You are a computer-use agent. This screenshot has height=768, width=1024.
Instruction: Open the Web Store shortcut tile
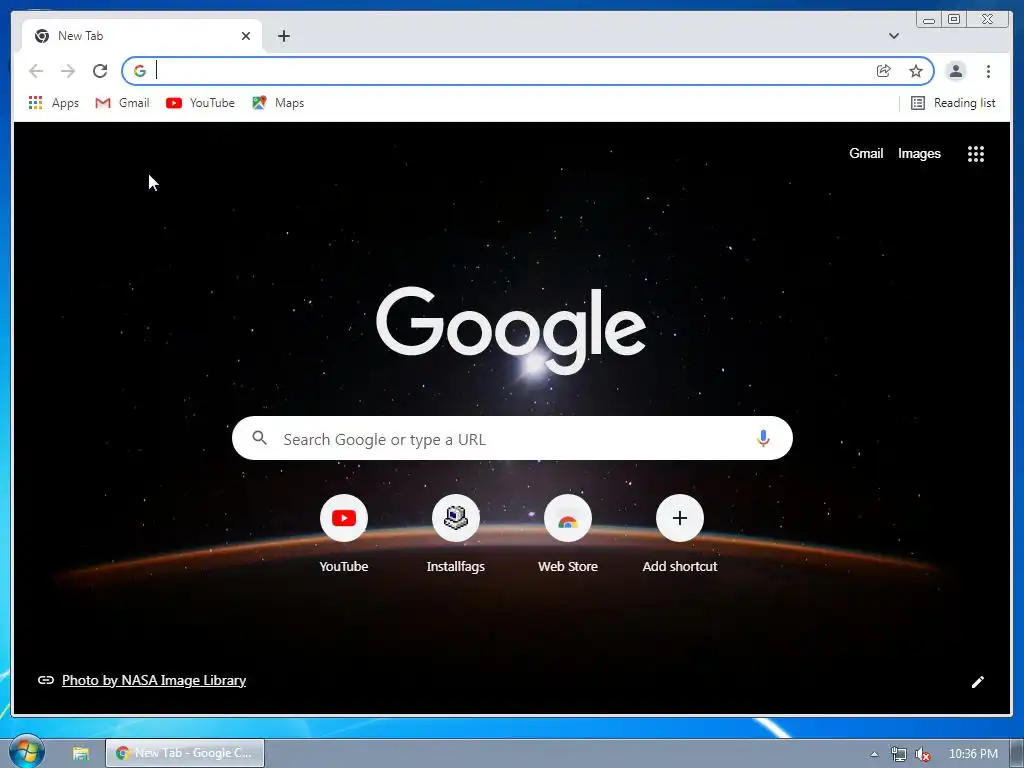[568, 535]
